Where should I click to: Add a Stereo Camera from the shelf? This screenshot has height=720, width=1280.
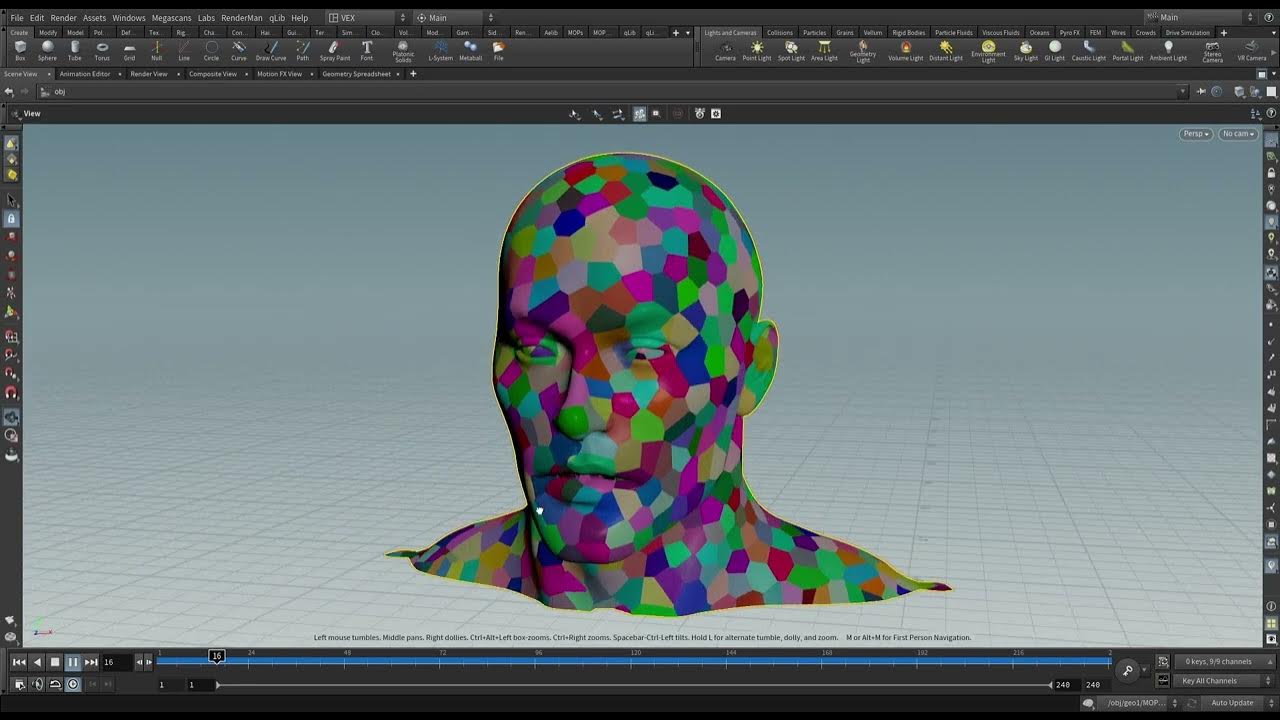coord(1212,52)
